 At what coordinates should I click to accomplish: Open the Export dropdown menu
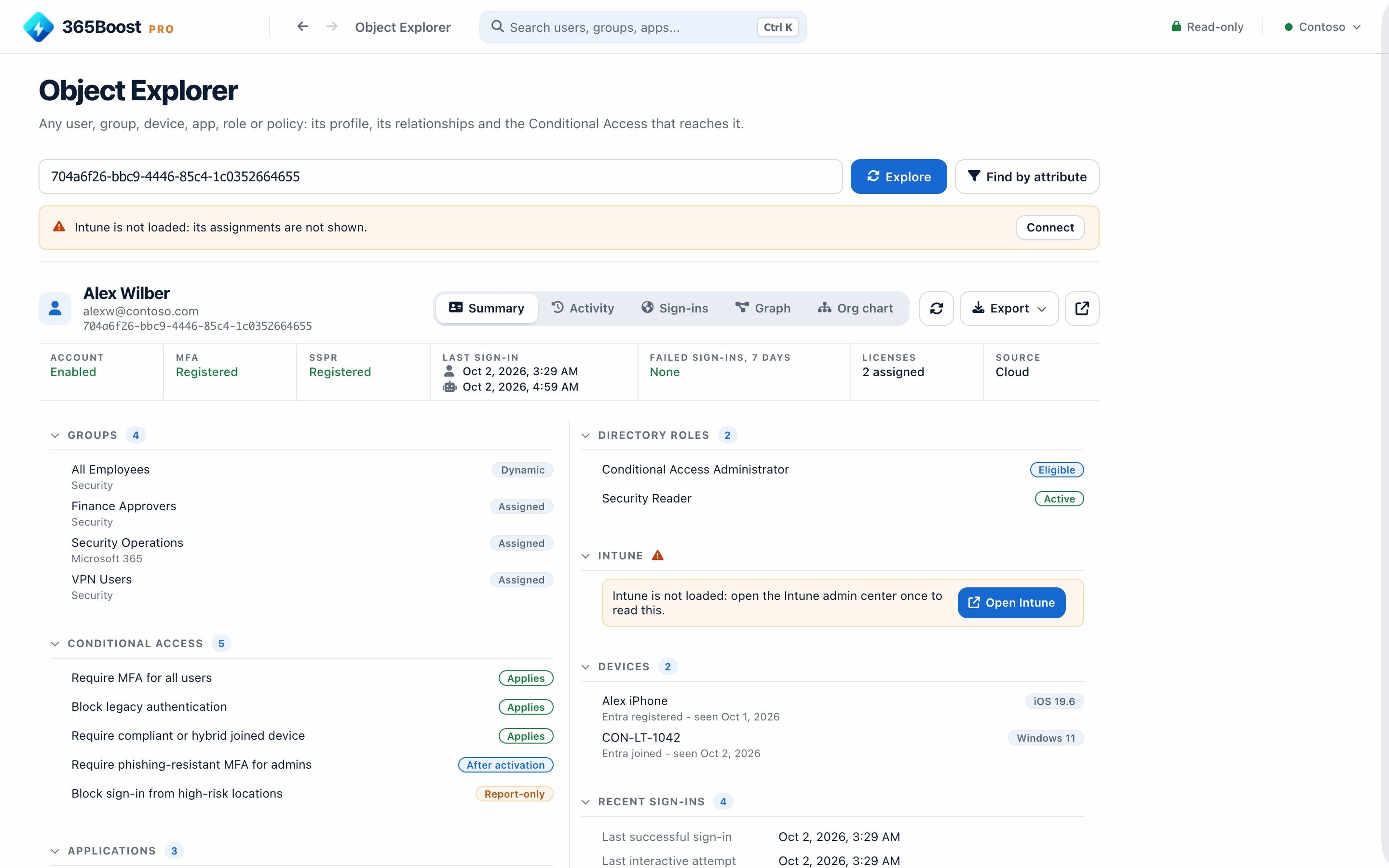click(1009, 309)
